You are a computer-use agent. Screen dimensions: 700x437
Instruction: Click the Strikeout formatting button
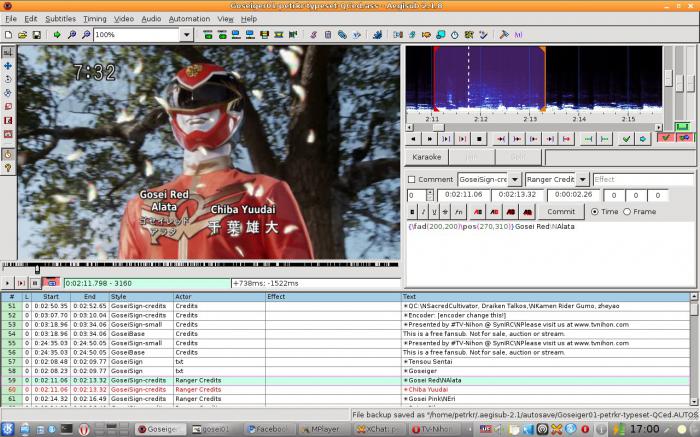[x=445, y=212]
